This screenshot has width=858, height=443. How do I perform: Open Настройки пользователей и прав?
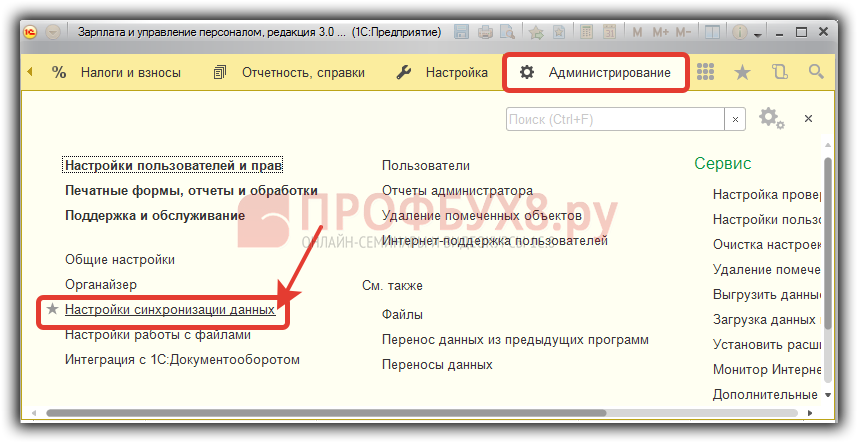coord(173,165)
